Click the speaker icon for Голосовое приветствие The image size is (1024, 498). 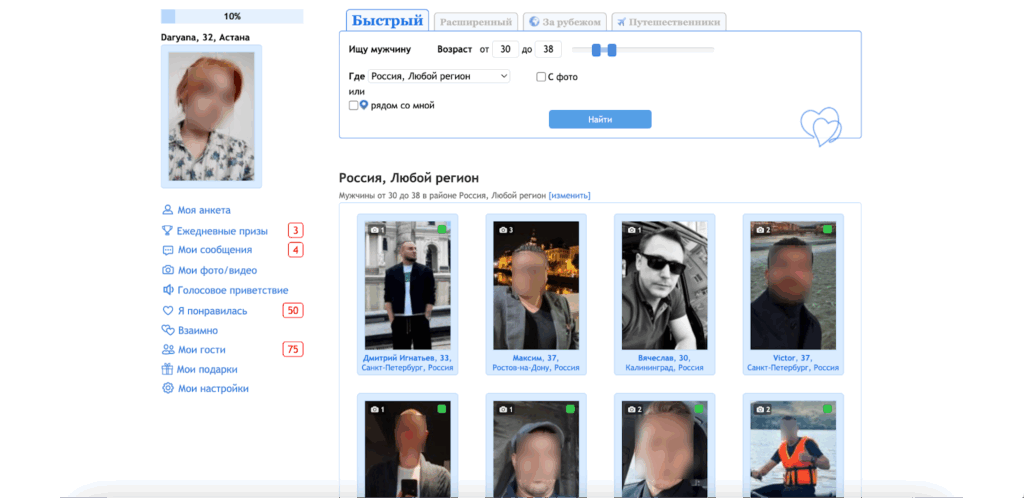168,290
